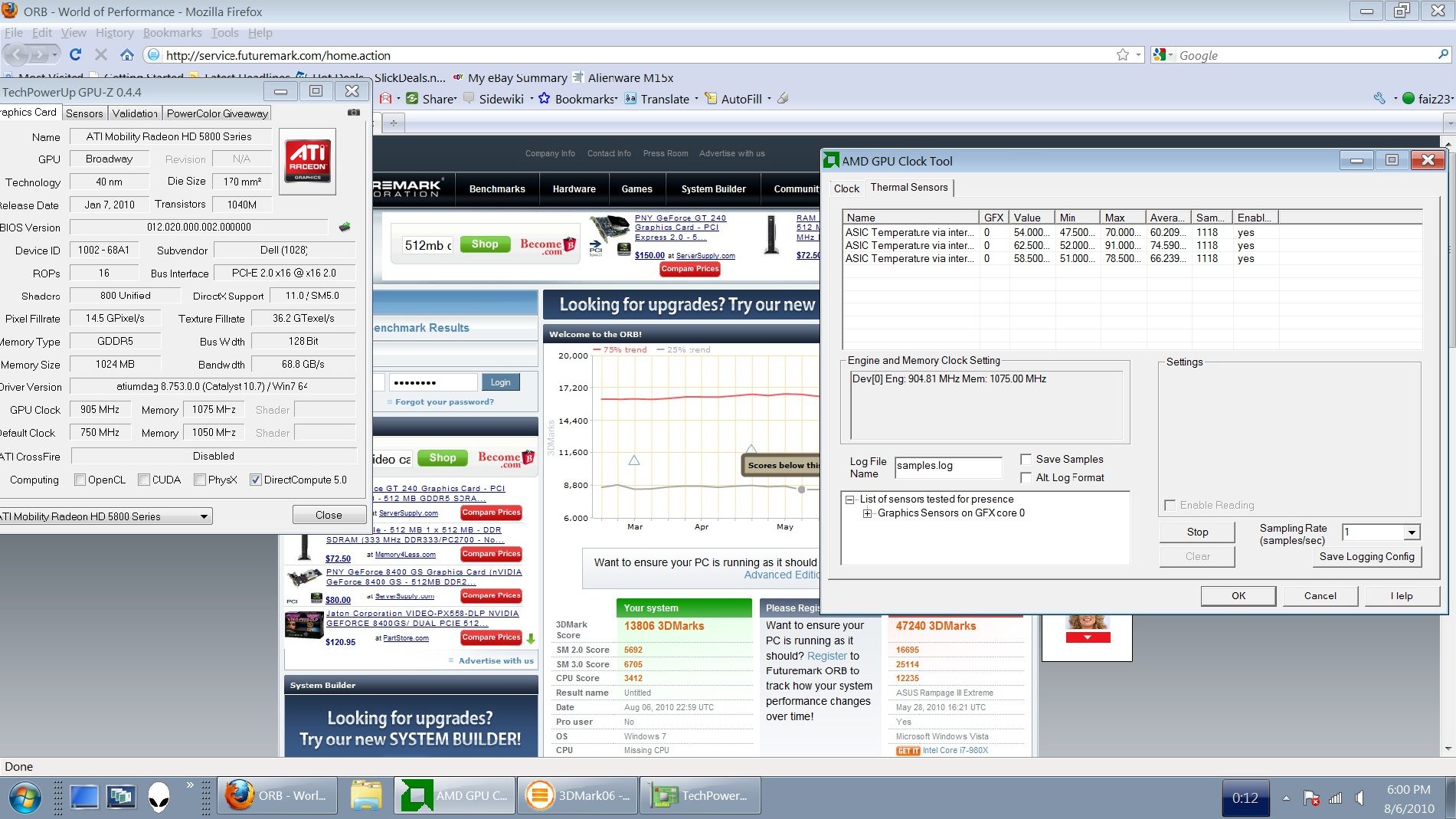Toggle the DirectCompute 5.0 checkbox

click(256, 480)
